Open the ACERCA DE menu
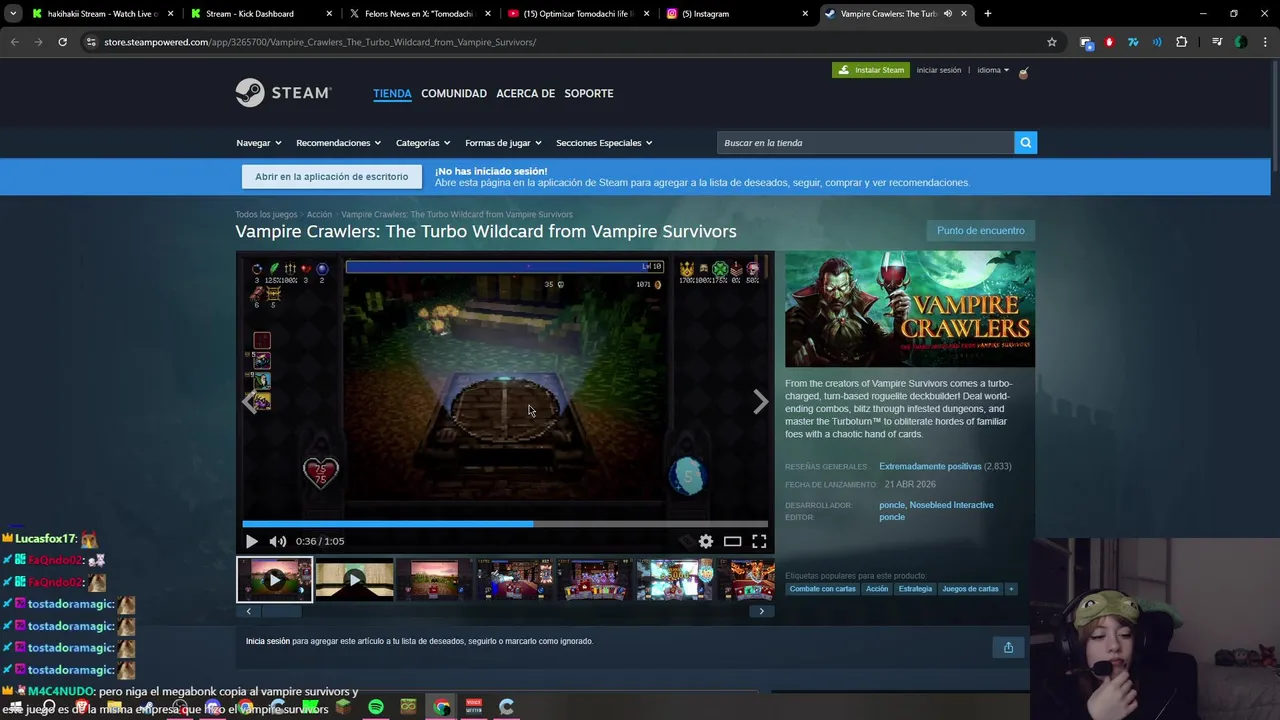Image resolution: width=1280 pixels, height=720 pixels. [525, 93]
